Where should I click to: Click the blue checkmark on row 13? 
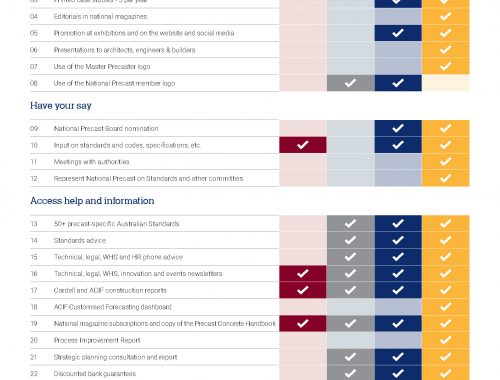[398, 223]
